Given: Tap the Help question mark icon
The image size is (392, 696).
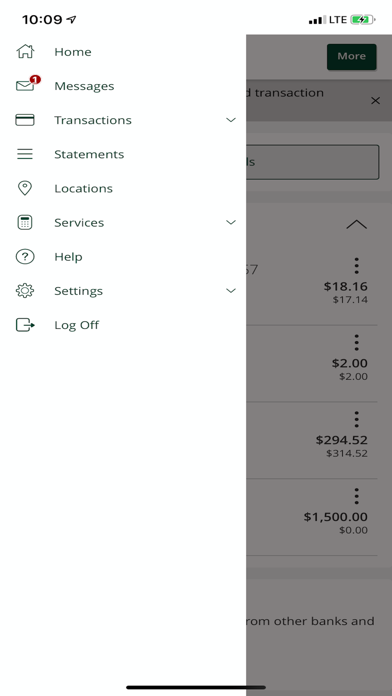Looking at the screenshot, I should tap(25, 257).
